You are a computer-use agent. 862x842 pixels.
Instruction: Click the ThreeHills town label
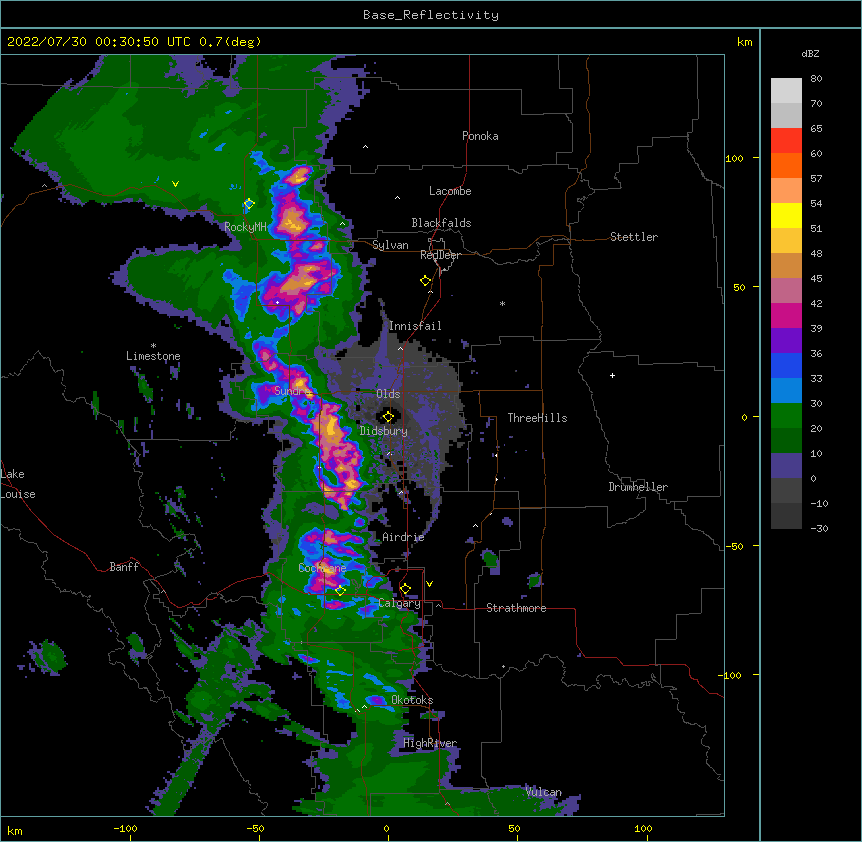pyautogui.click(x=537, y=418)
